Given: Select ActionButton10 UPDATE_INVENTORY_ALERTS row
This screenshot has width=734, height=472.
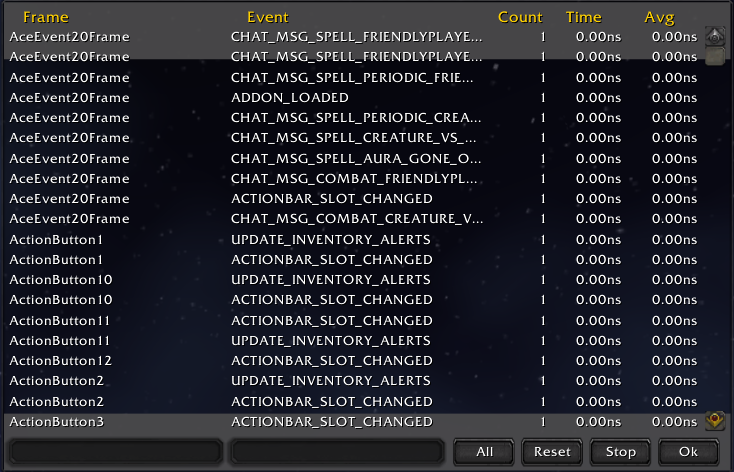Looking at the screenshot, I should click(330, 280).
